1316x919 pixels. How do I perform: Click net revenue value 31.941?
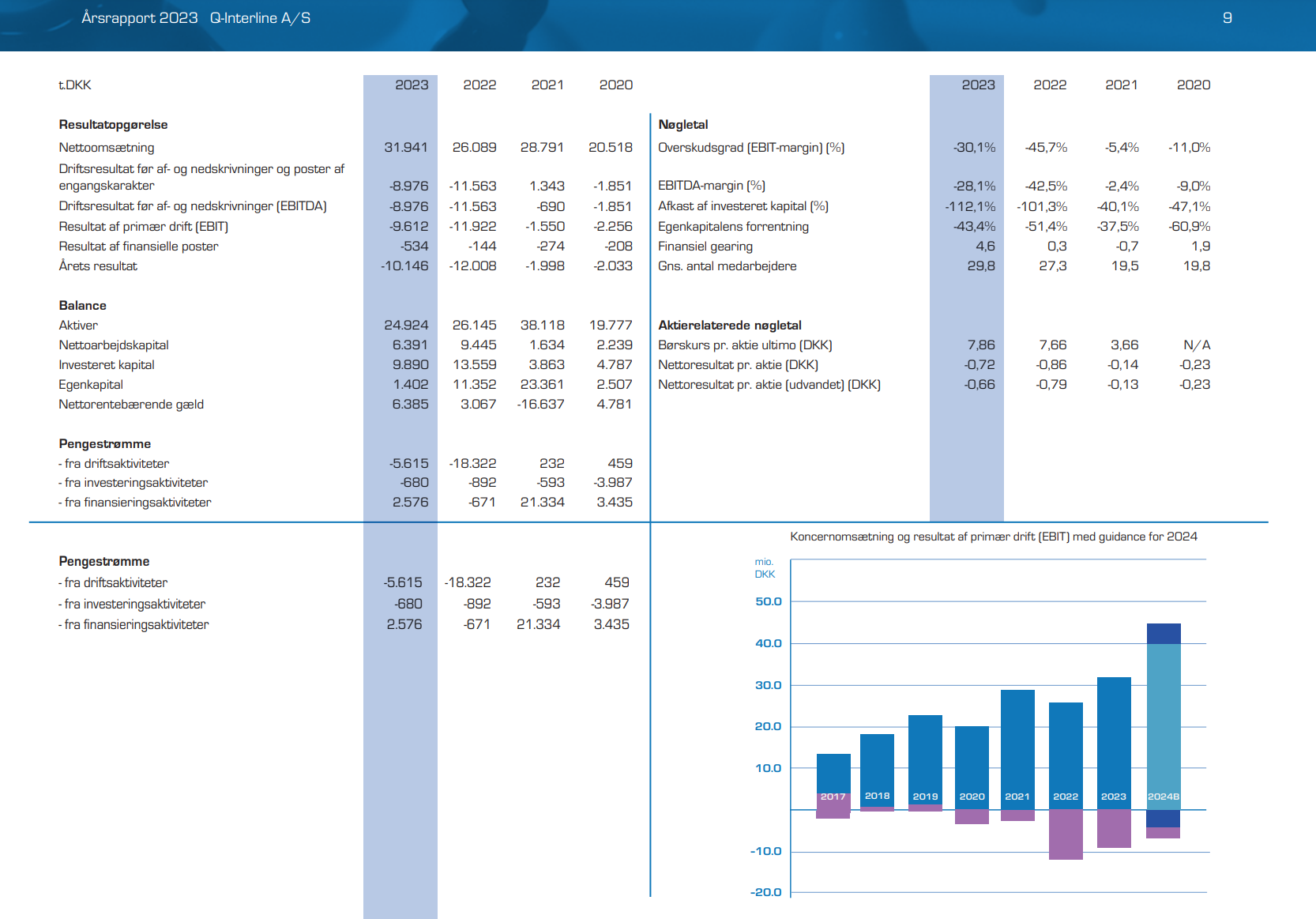click(406, 147)
